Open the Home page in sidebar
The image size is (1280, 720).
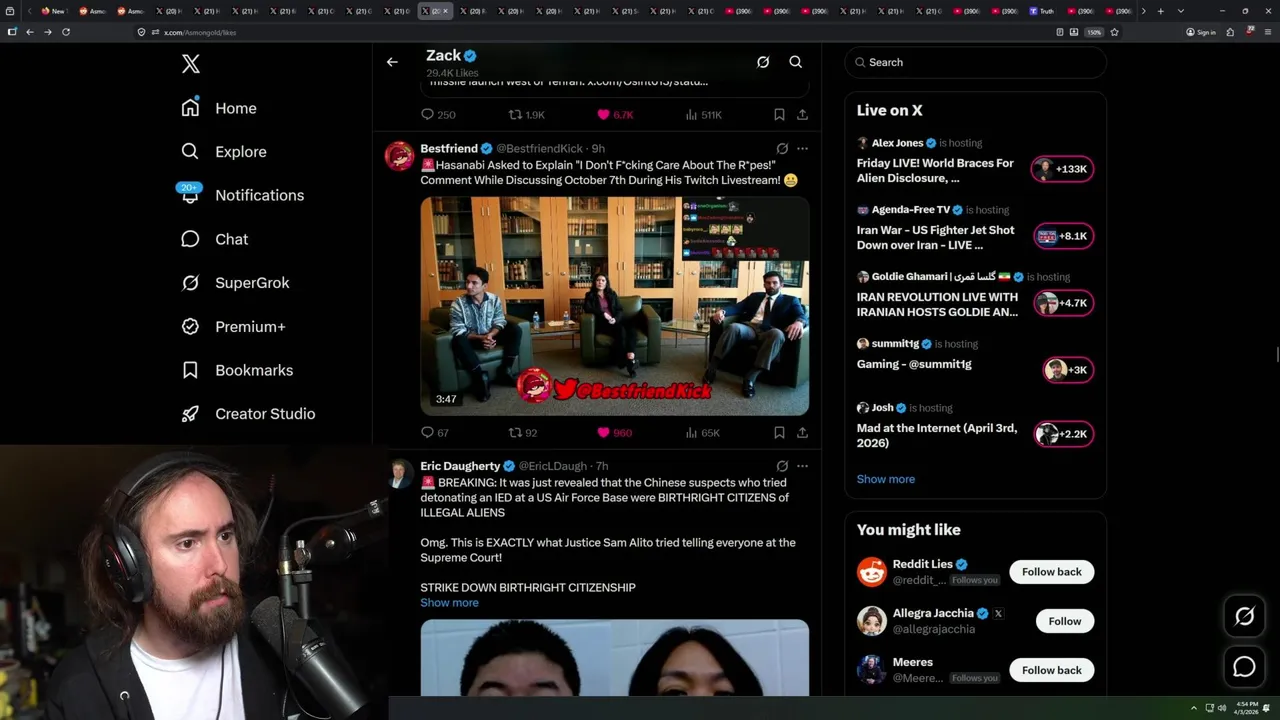(x=220, y=108)
